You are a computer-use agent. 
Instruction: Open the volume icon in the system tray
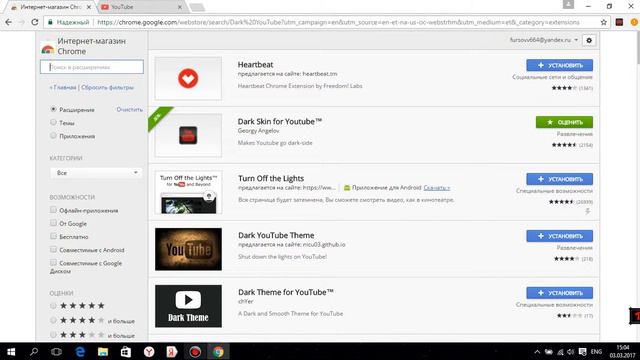(x=571, y=352)
